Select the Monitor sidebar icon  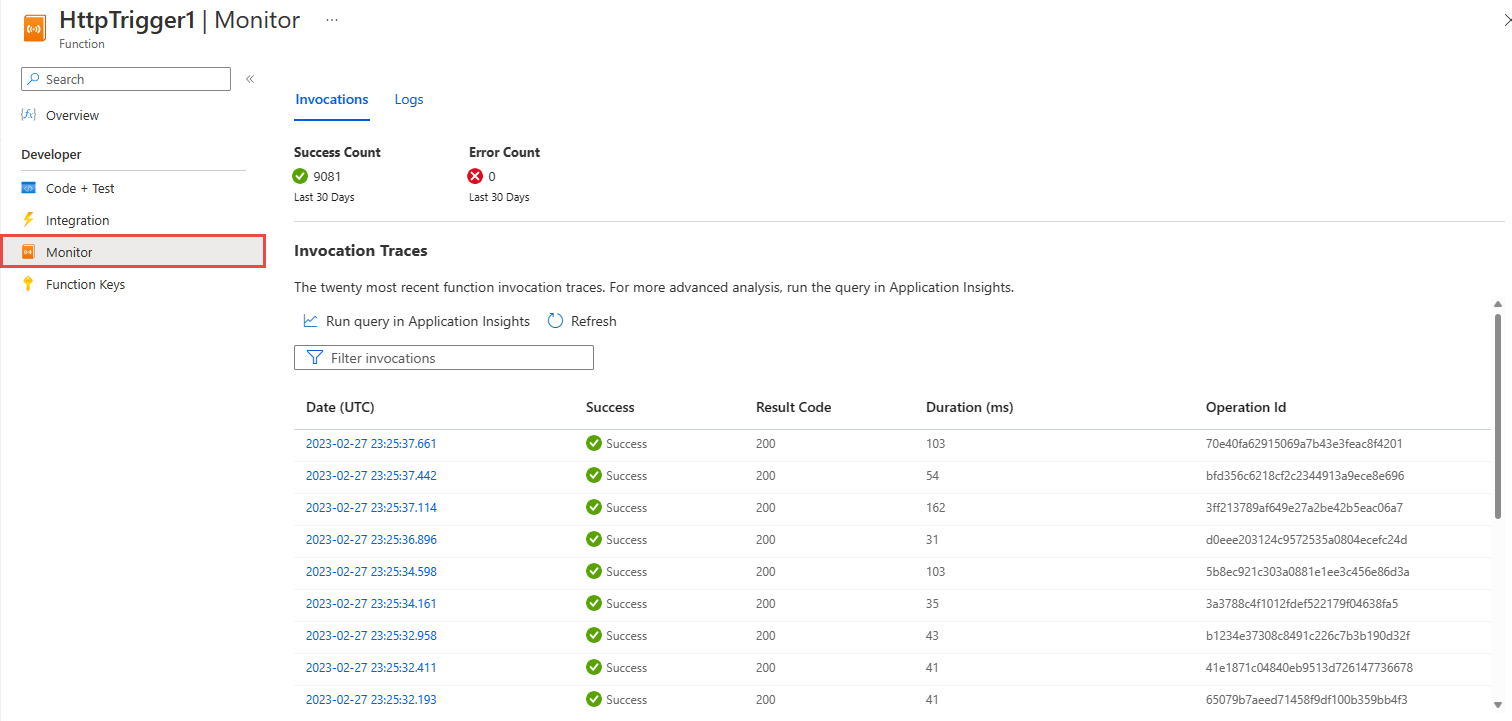point(28,251)
